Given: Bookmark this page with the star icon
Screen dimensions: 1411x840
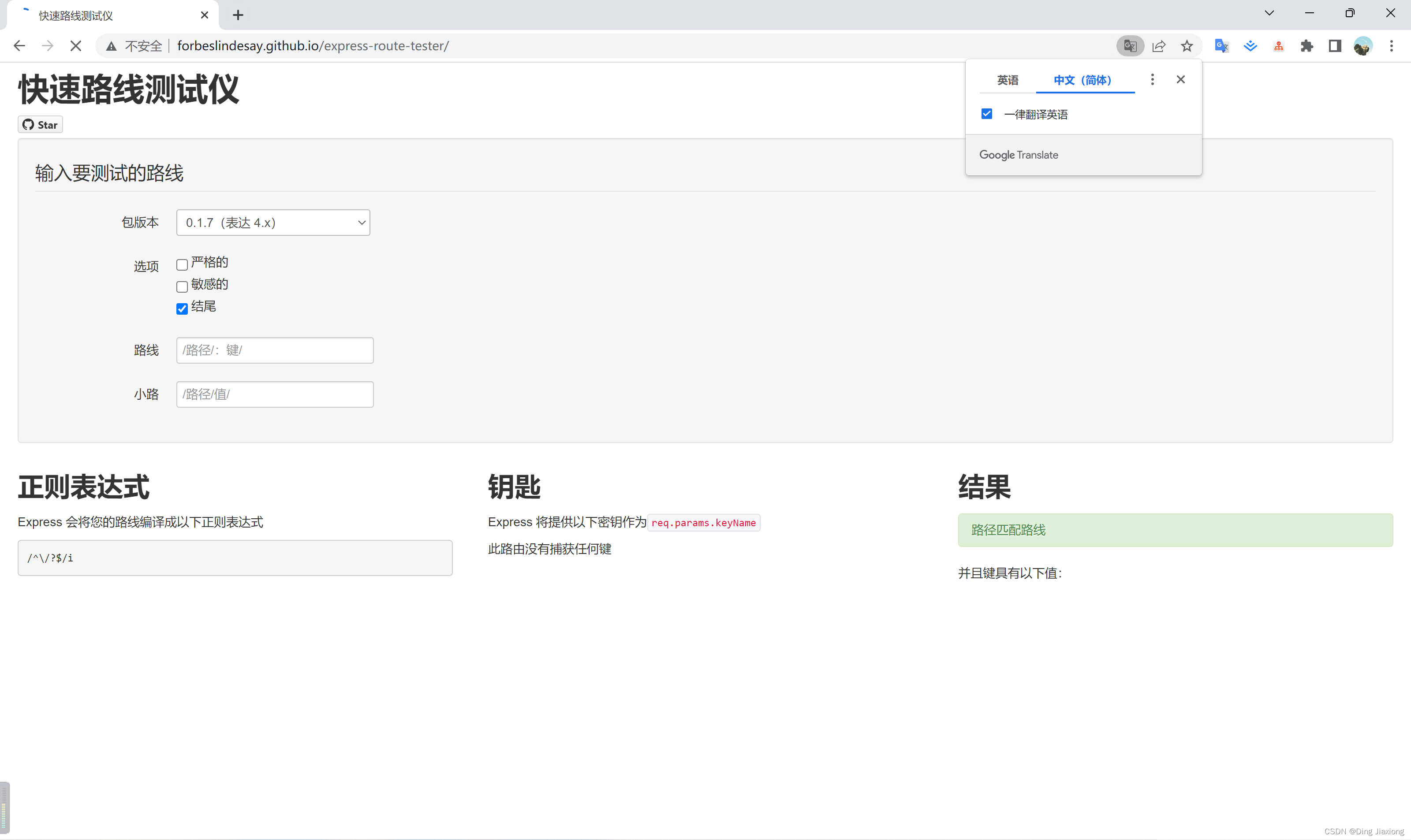Looking at the screenshot, I should [1187, 46].
